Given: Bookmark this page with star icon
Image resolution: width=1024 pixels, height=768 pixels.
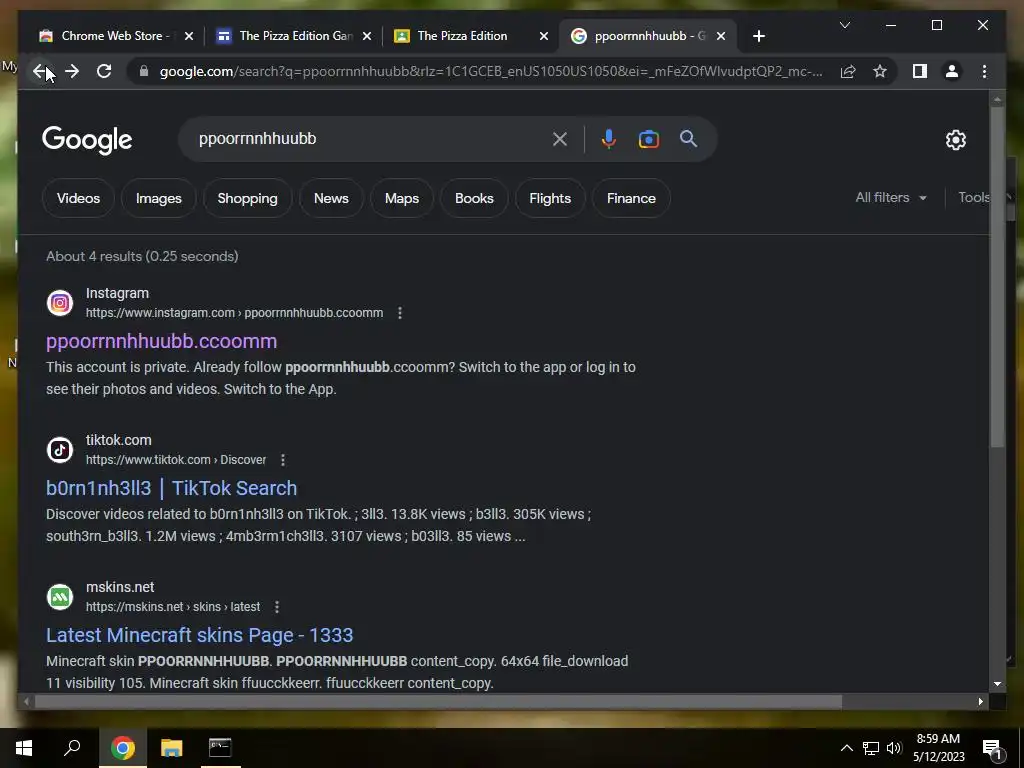Looking at the screenshot, I should click(x=880, y=71).
